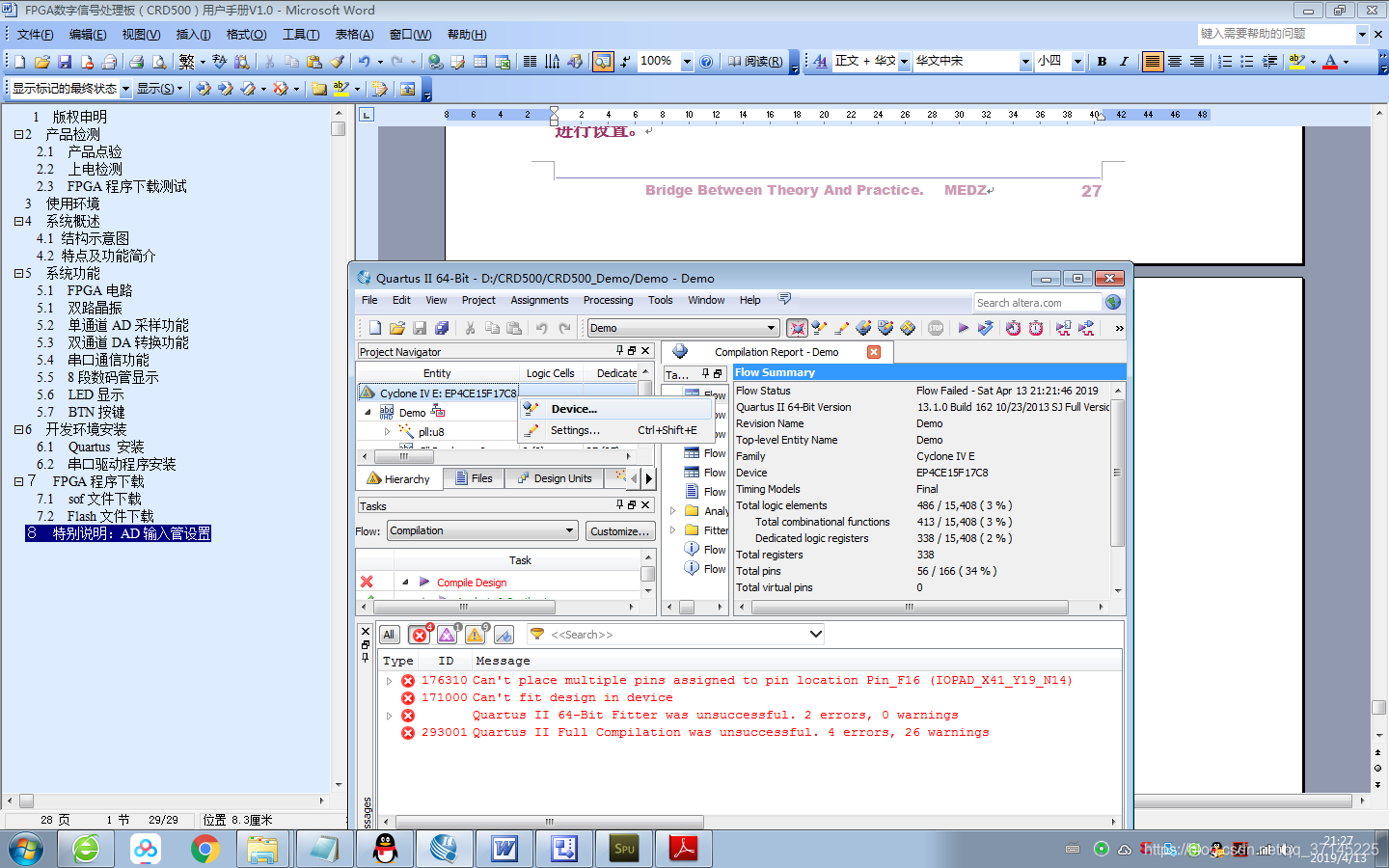Center-align text in Word toolbar
1389x868 pixels.
tap(1175, 61)
